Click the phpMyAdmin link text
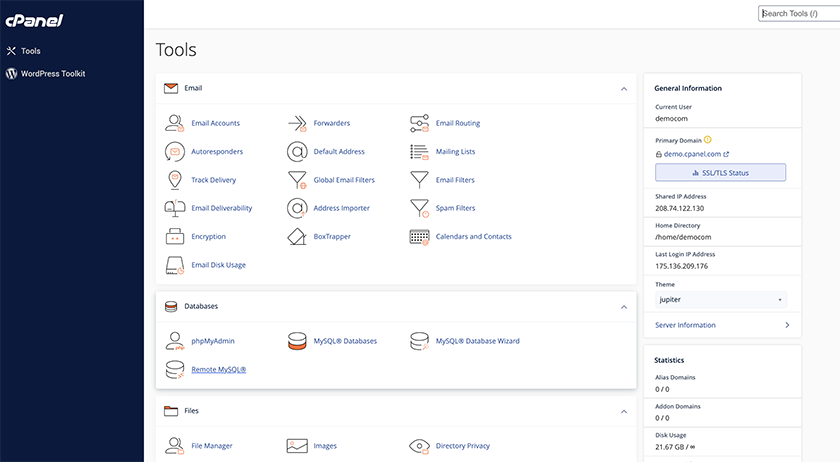The width and height of the screenshot is (840, 462). tap(213, 341)
